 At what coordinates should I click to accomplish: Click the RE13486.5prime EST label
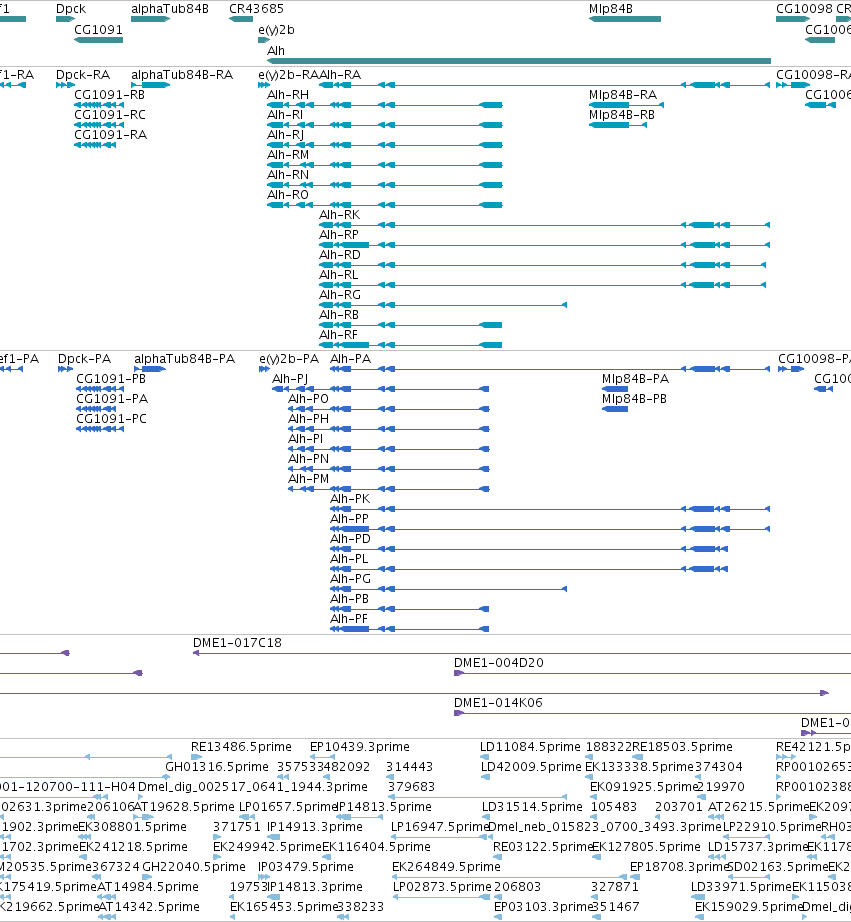(241, 747)
